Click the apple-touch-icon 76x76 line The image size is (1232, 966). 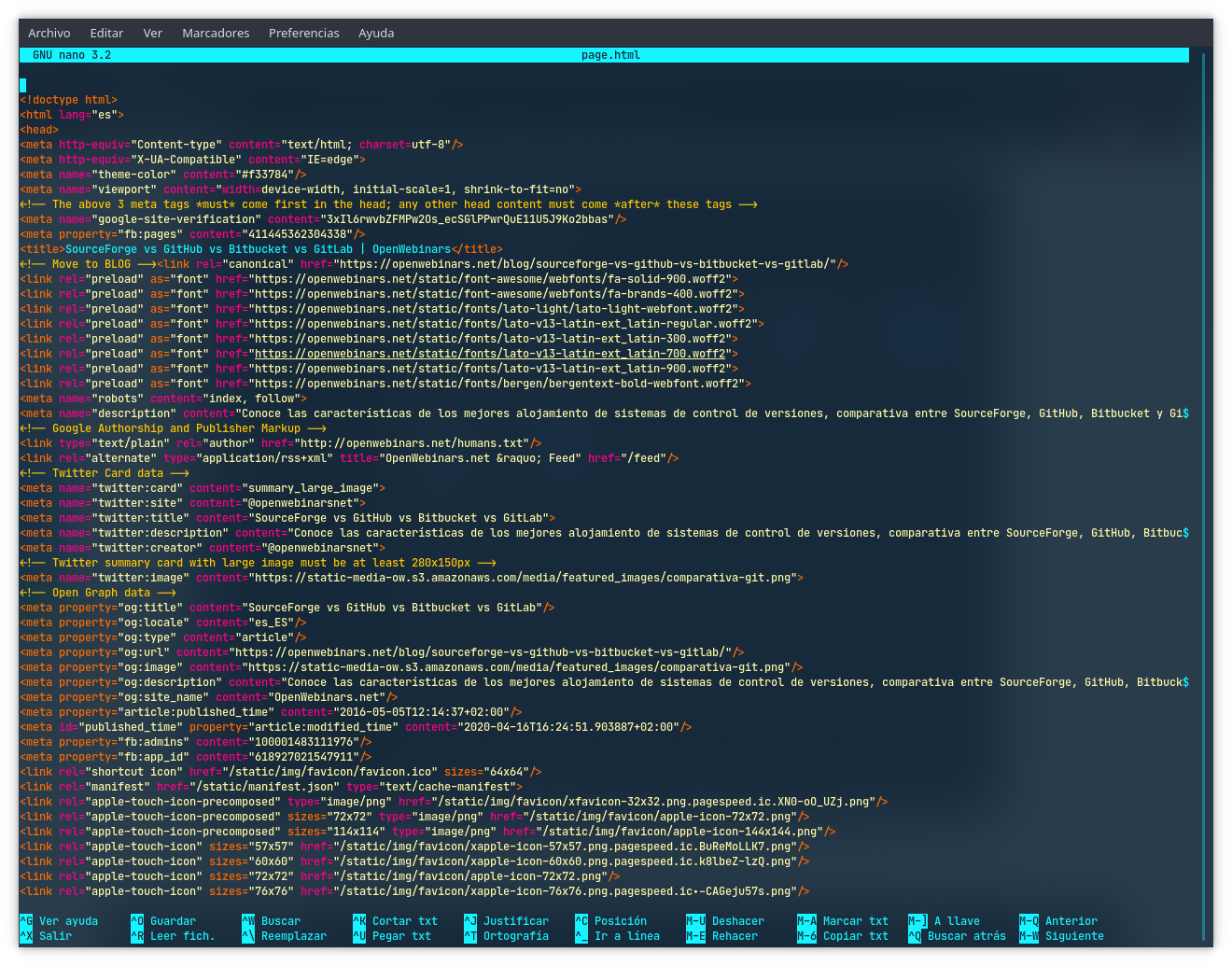point(414,891)
